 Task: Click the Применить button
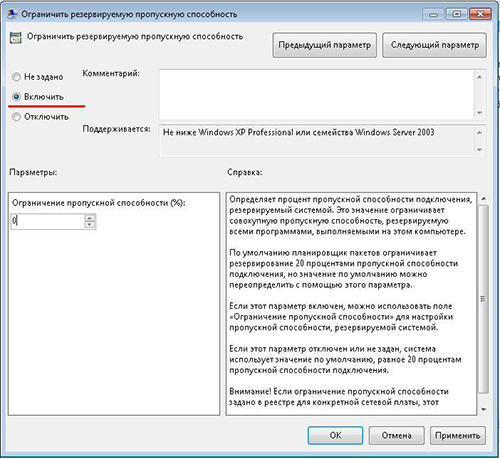pos(458,435)
